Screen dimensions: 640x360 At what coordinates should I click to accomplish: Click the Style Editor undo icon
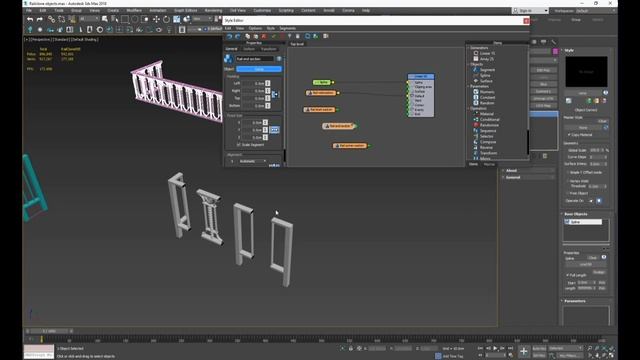click(229, 36)
